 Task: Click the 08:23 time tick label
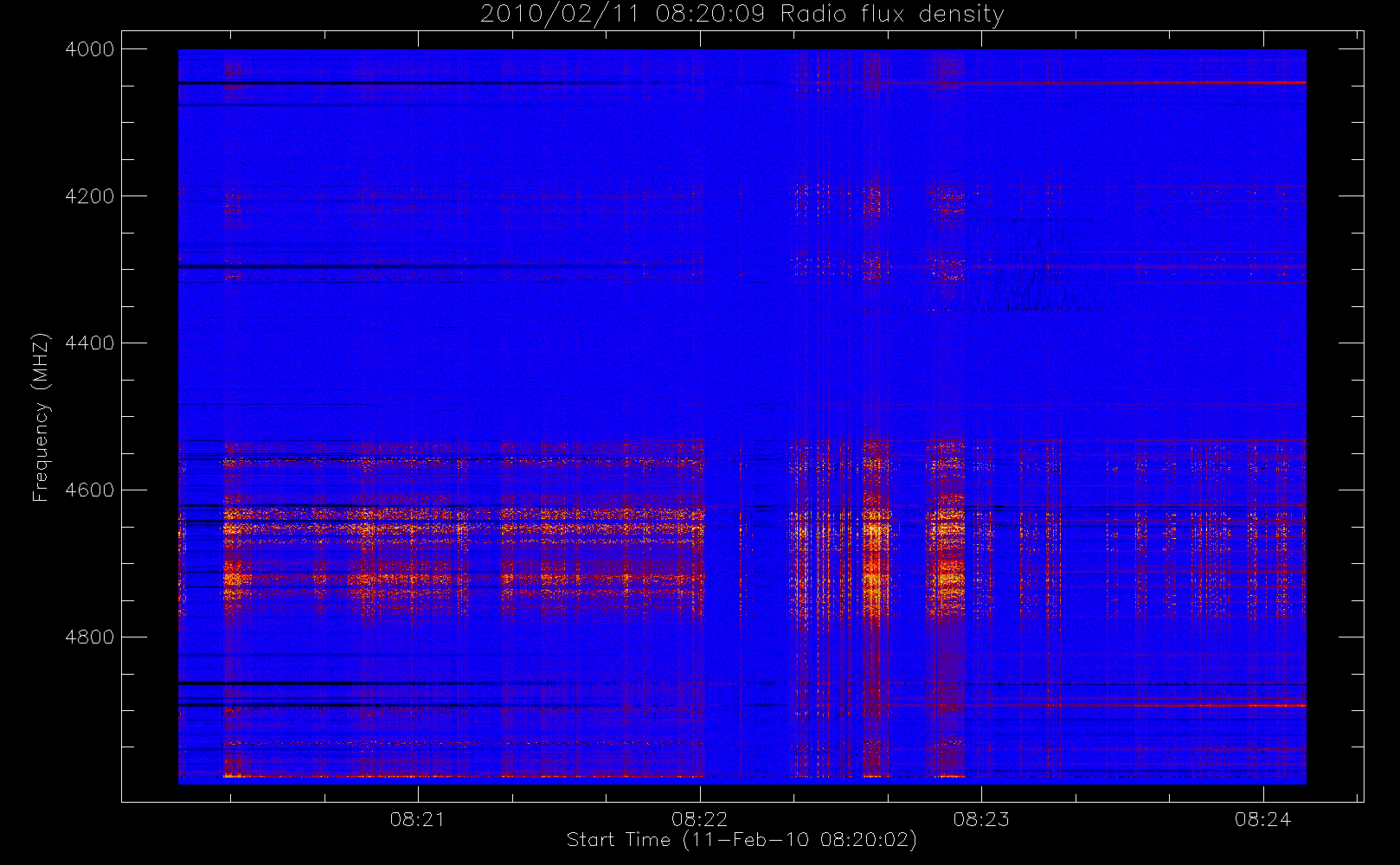point(981,819)
